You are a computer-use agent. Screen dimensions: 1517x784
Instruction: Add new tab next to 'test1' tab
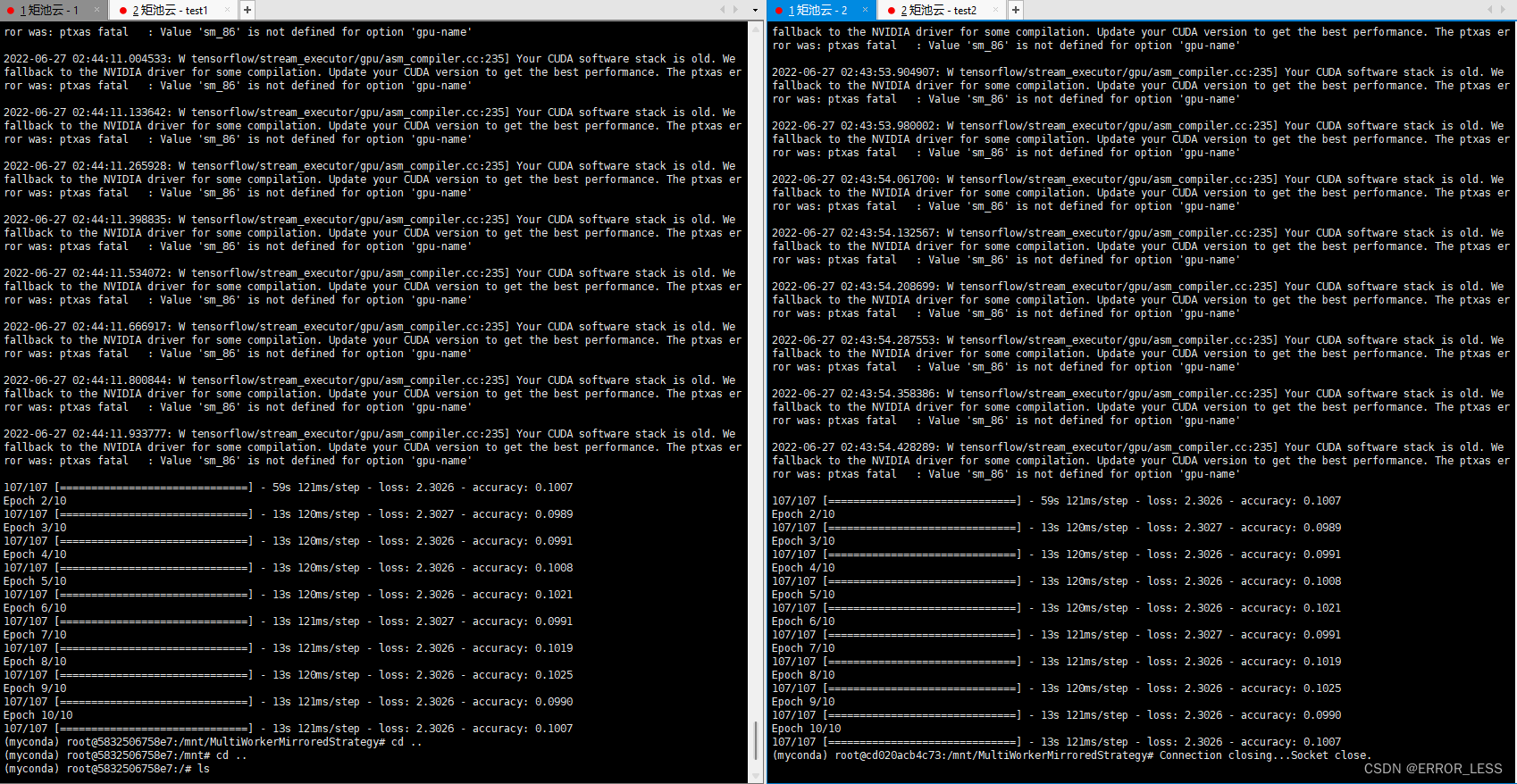pos(247,10)
